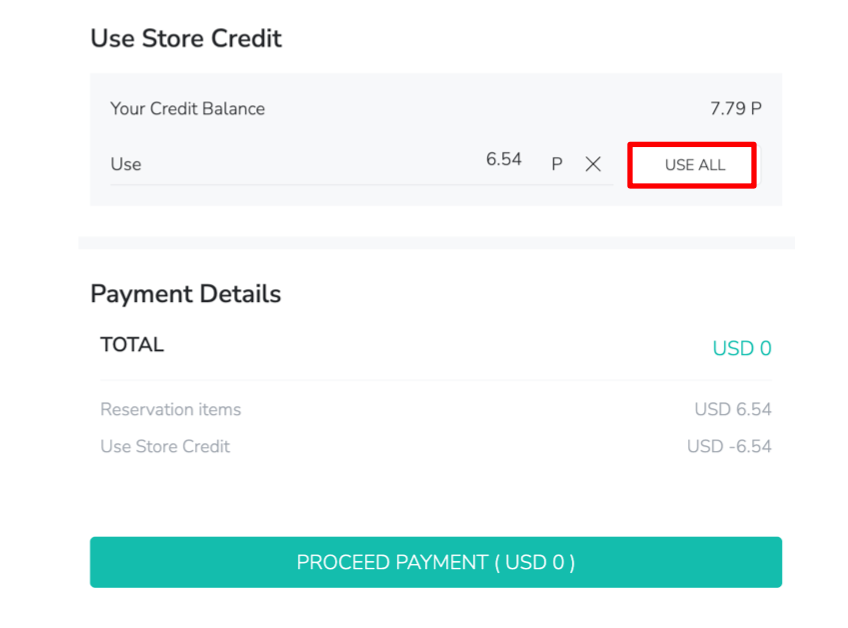Select the TOTAL label in Payment Details
The image size is (848, 628).
(131, 344)
